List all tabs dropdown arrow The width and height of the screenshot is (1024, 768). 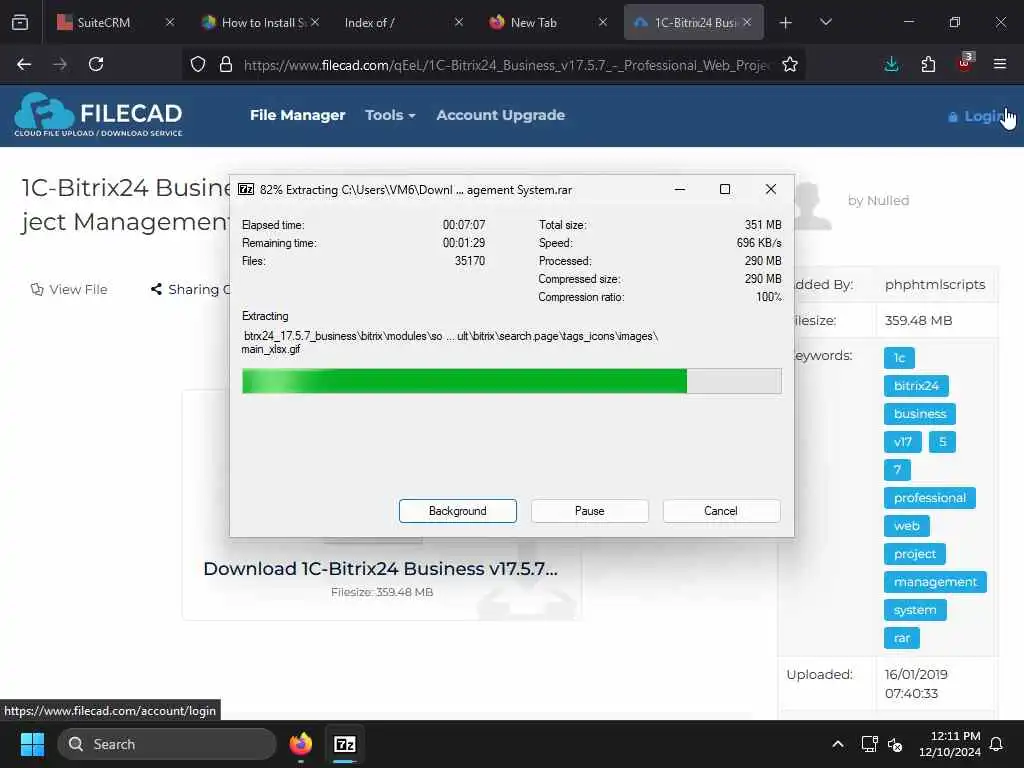(x=825, y=22)
